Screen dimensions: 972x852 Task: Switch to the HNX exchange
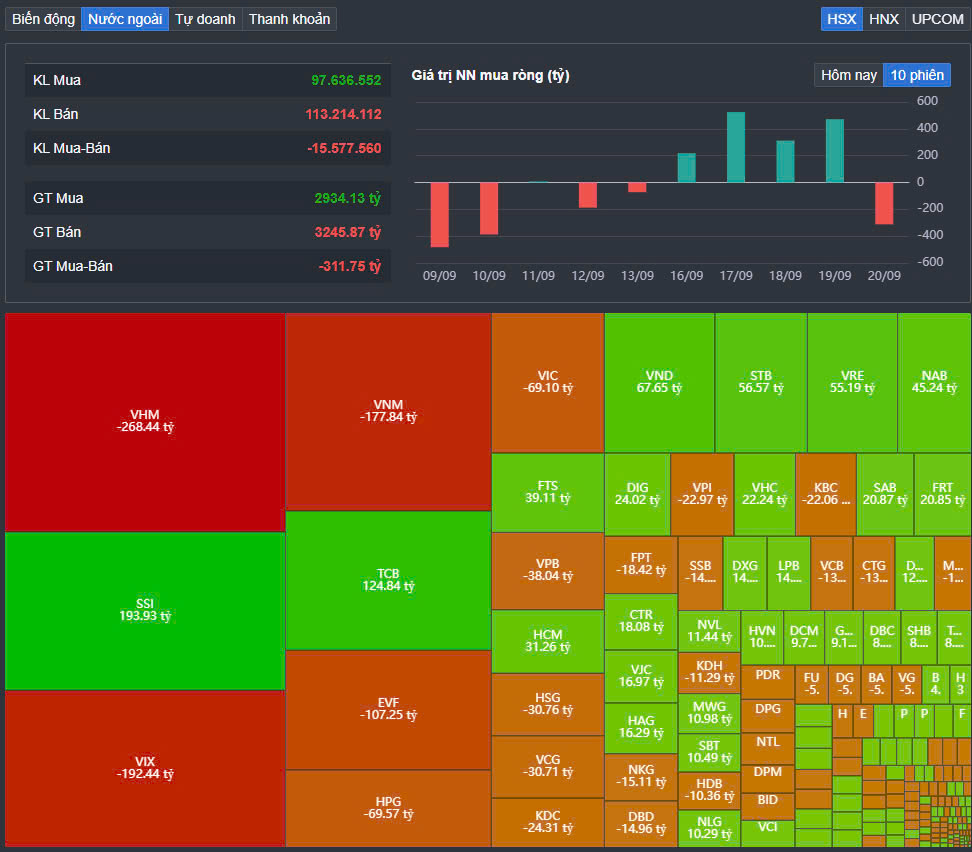coord(883,19)
